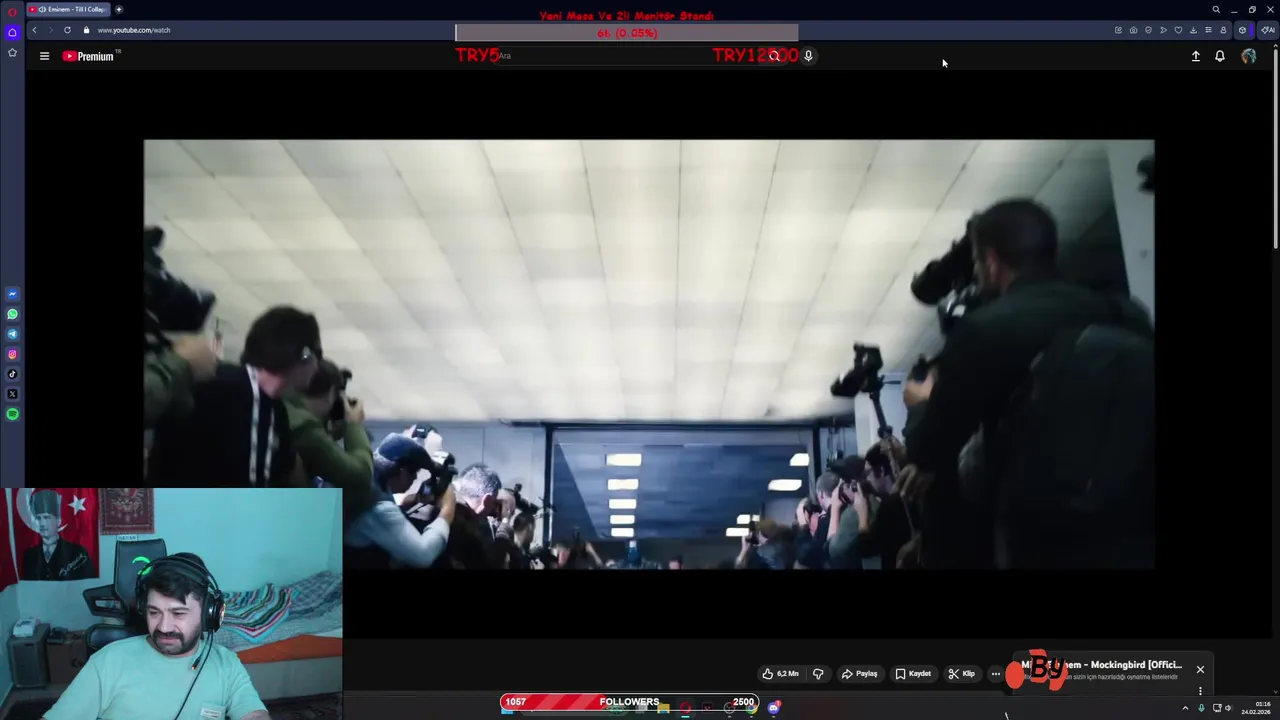Screen dimensions: 1280x720
Task: Open a new browser tab
Action: pos(118,9)
